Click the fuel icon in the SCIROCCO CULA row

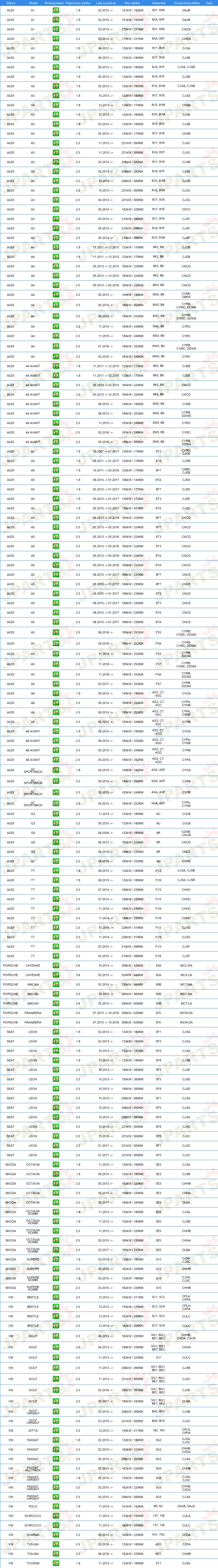[x=56, y=1516]
